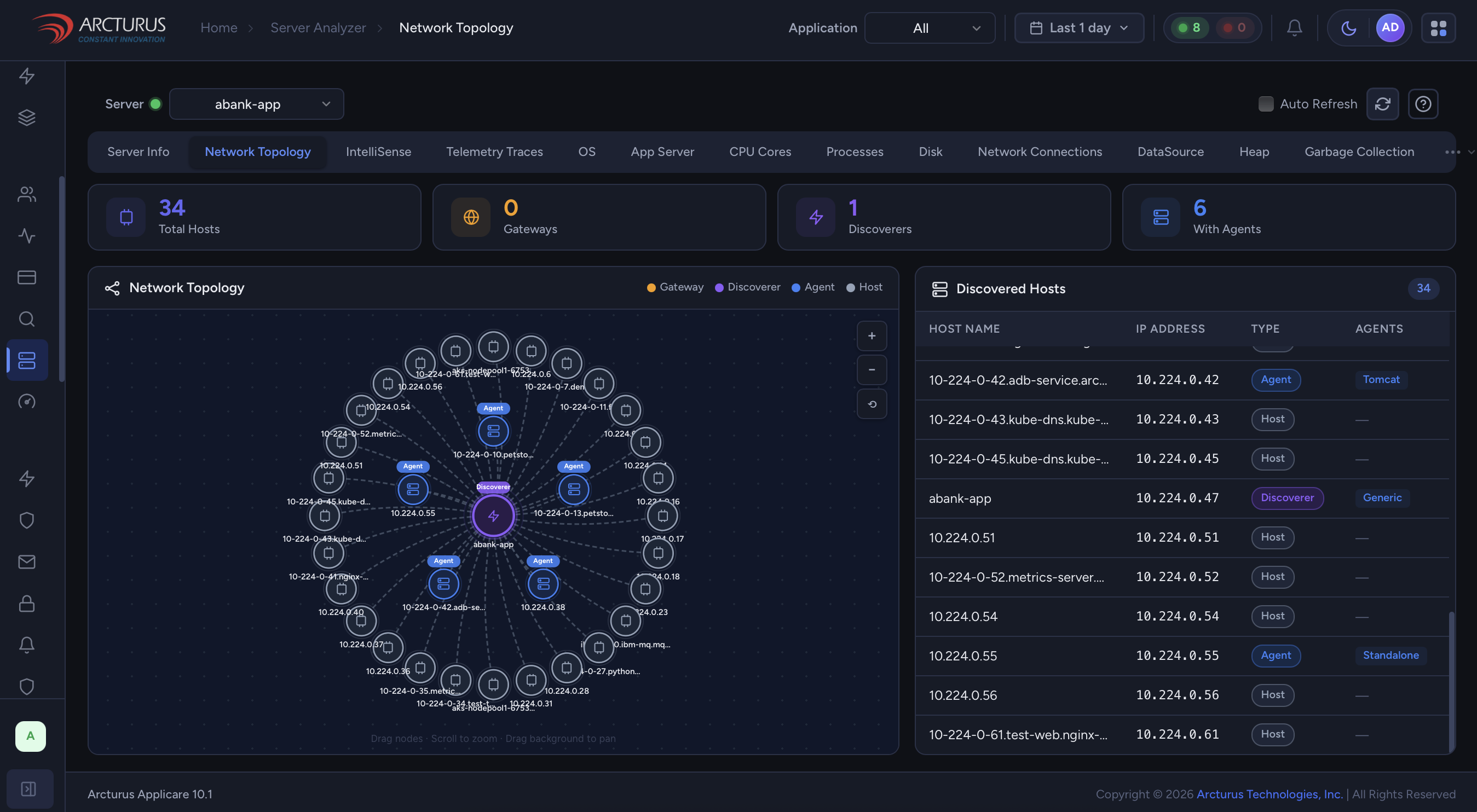1477x812 pixels.
Task: Expand sidebar with the bottom panel toggle
Action: tap(28, 789)
